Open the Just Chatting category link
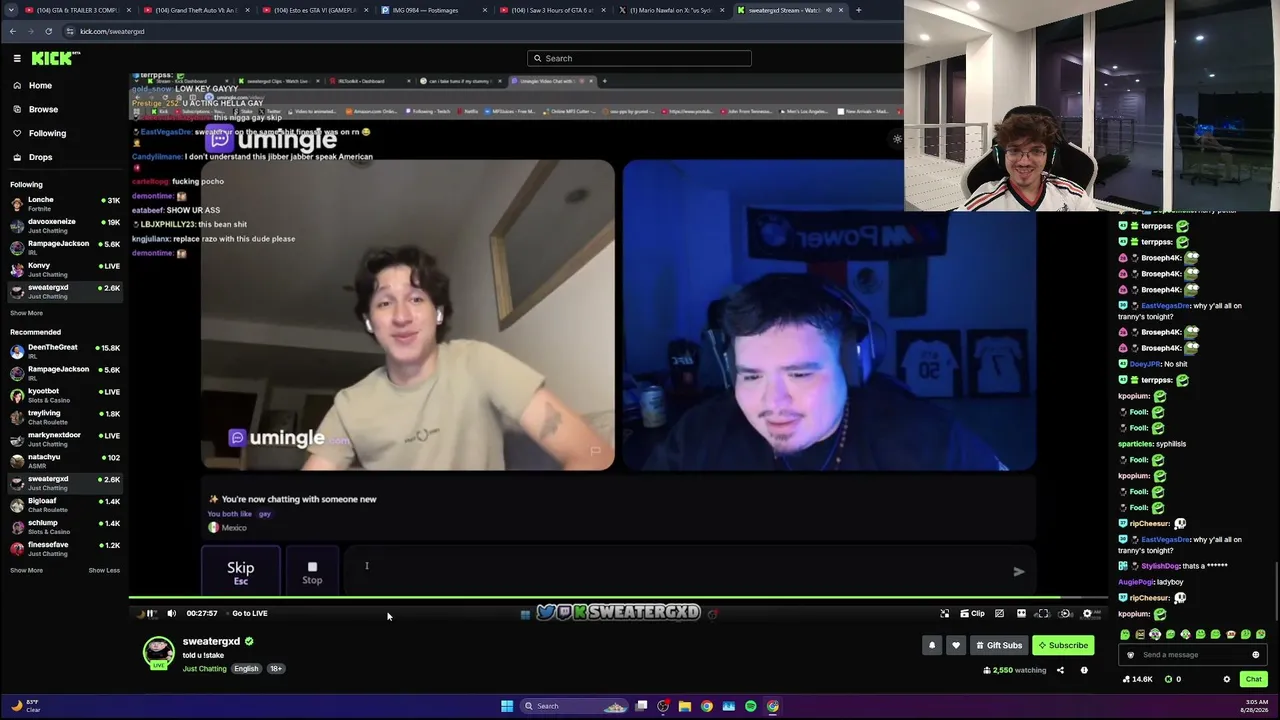 [204, 668]
